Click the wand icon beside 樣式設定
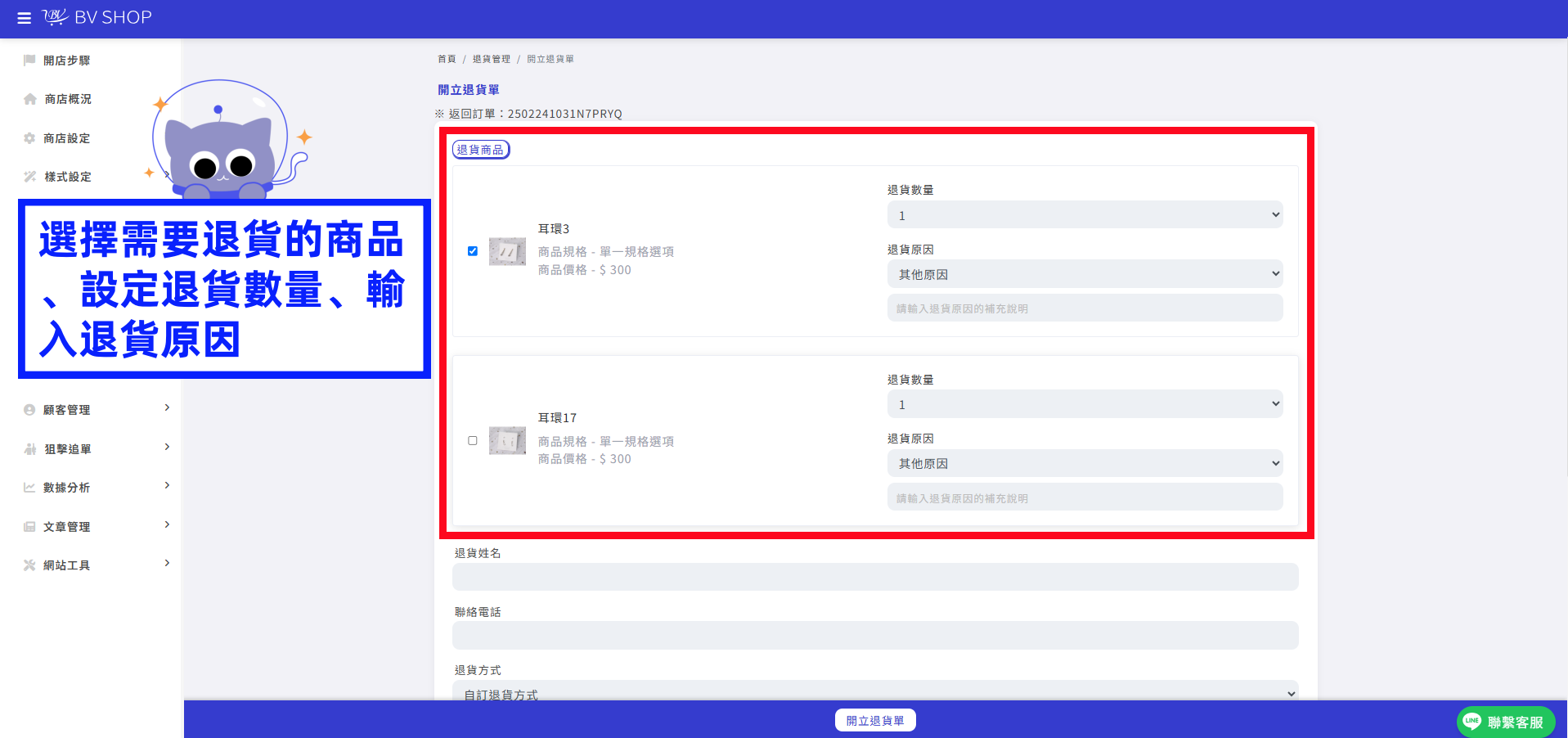 coord(30,177)
